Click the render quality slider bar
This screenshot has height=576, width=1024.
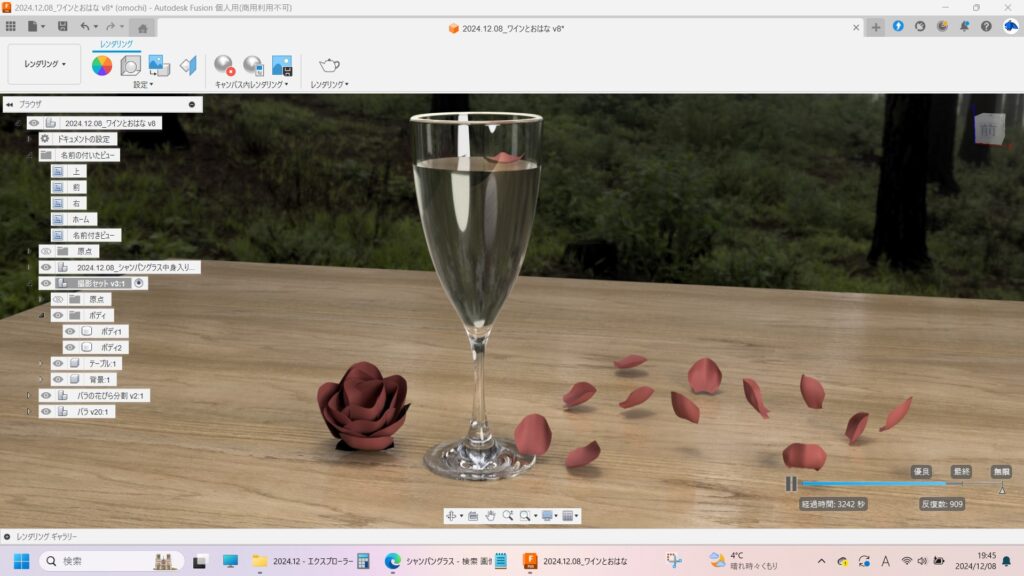pos(880,484)
